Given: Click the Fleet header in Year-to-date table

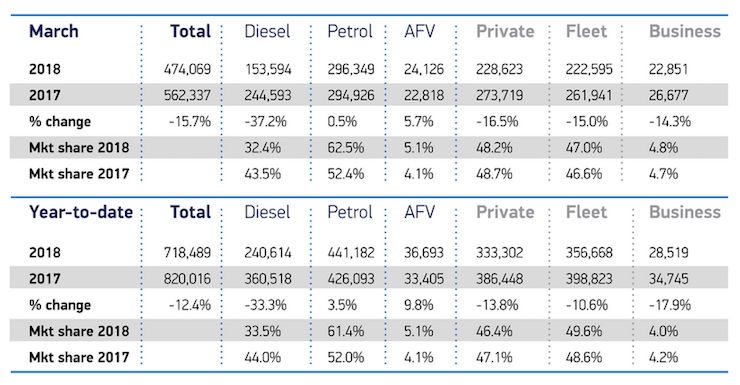Looking at the screenshot, I should pos(586,212).
